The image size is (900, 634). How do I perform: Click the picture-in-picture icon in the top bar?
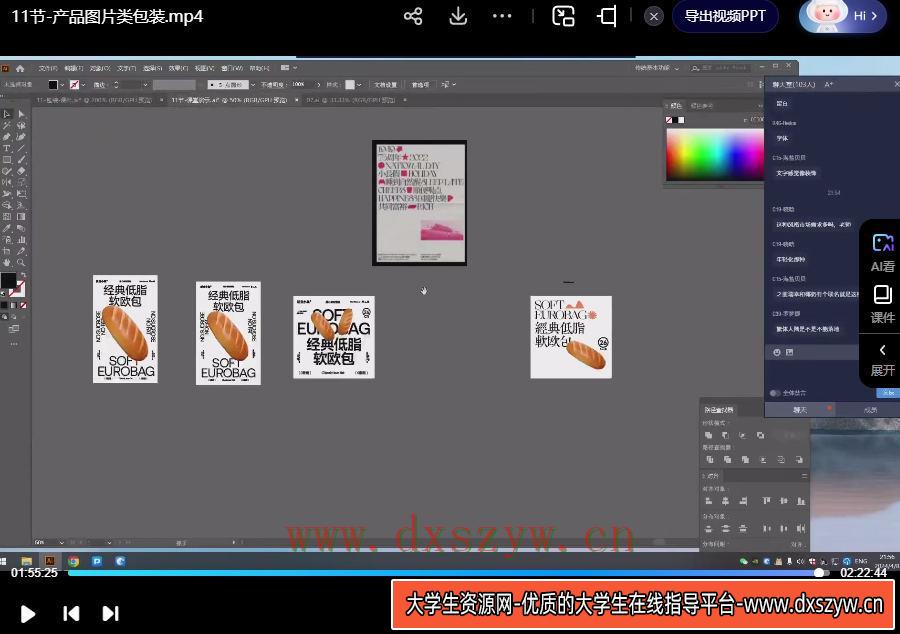(563, 16)
